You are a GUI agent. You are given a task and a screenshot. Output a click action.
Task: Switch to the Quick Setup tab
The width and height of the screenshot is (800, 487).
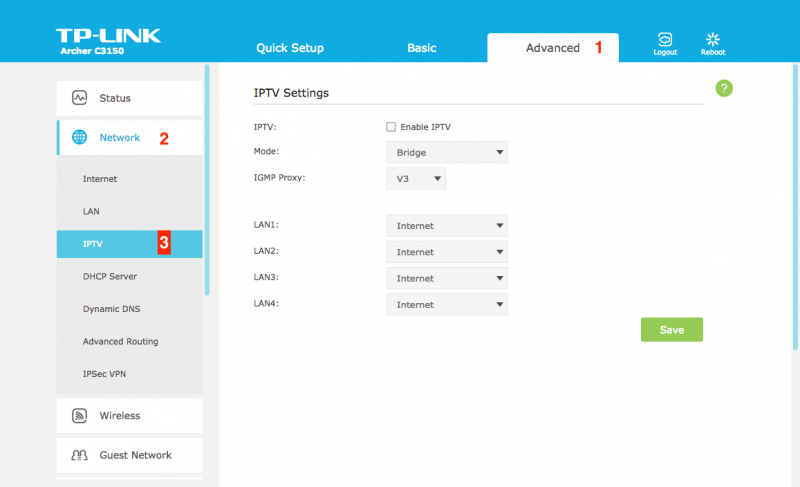point(290,48)
